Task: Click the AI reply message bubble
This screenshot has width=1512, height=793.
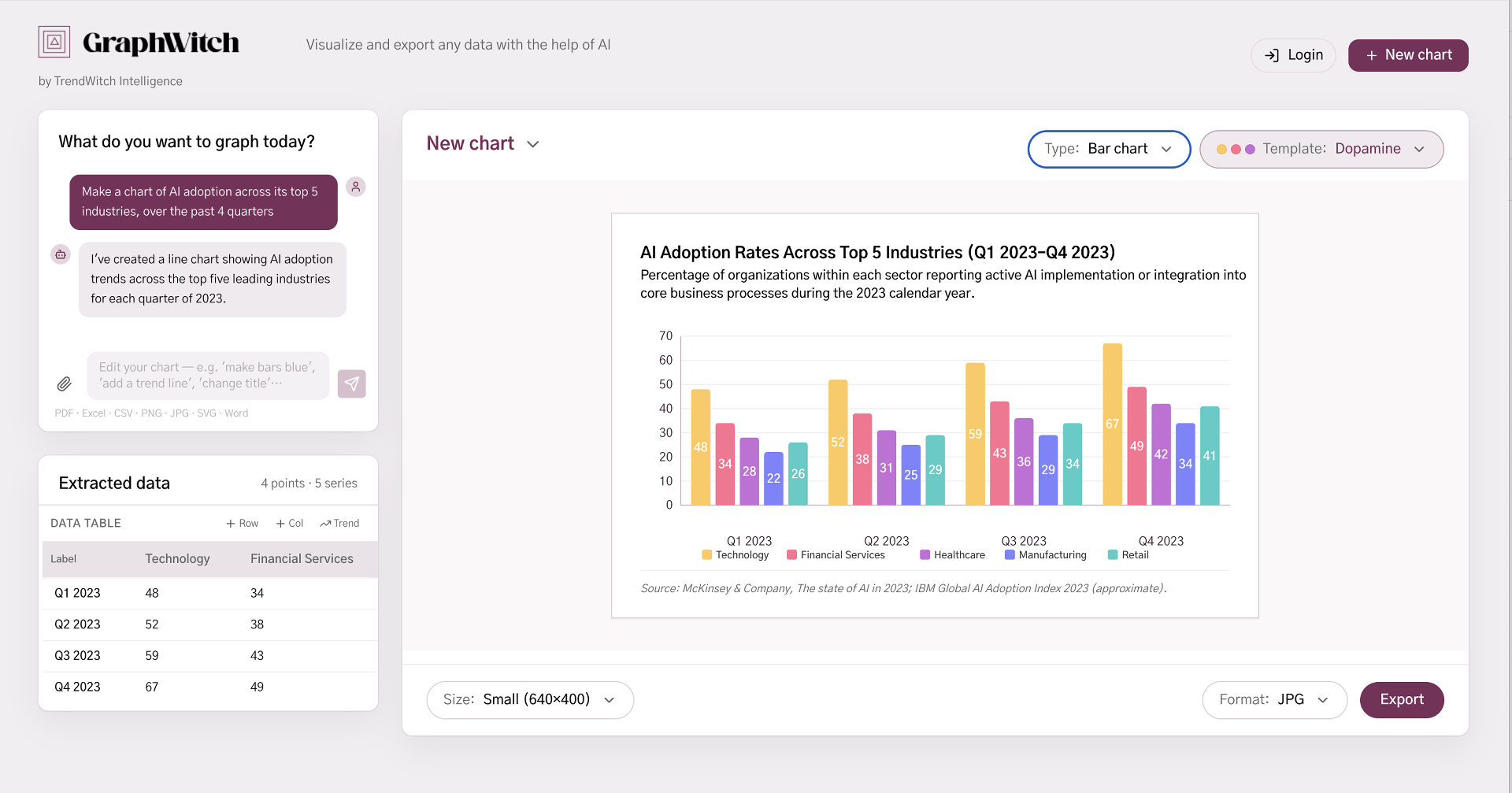Action: (x=212, y=279)
